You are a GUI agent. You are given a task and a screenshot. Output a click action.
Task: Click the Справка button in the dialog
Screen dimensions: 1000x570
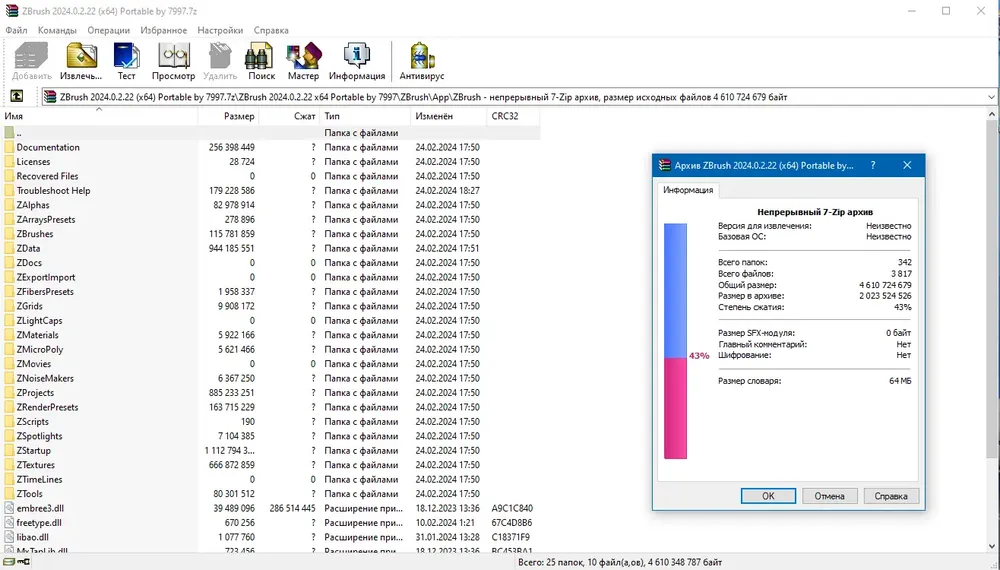tap(890, 495)
